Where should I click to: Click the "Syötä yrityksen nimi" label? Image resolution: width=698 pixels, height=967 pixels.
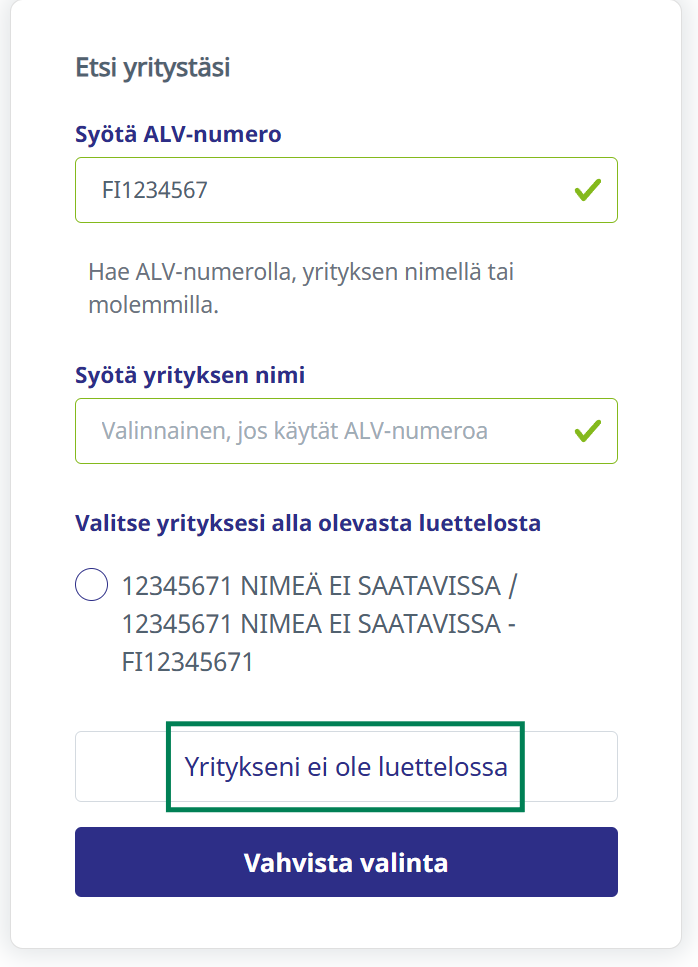(190, 375)
